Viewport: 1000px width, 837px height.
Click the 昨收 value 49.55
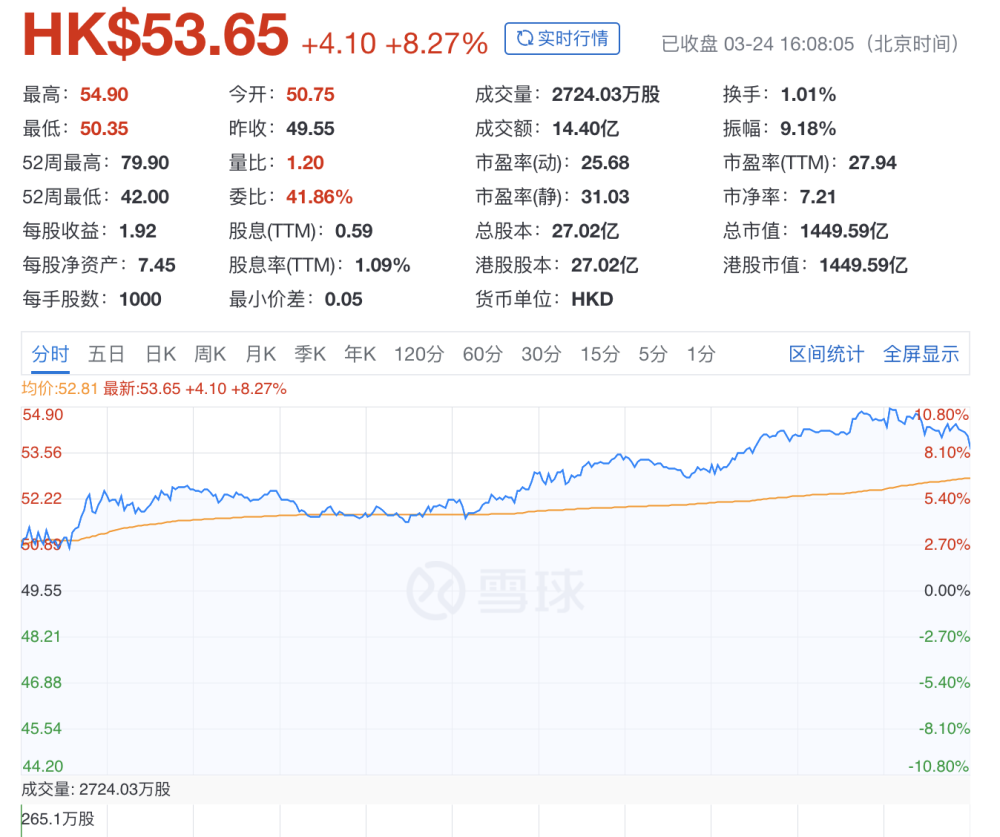point(311,129)
